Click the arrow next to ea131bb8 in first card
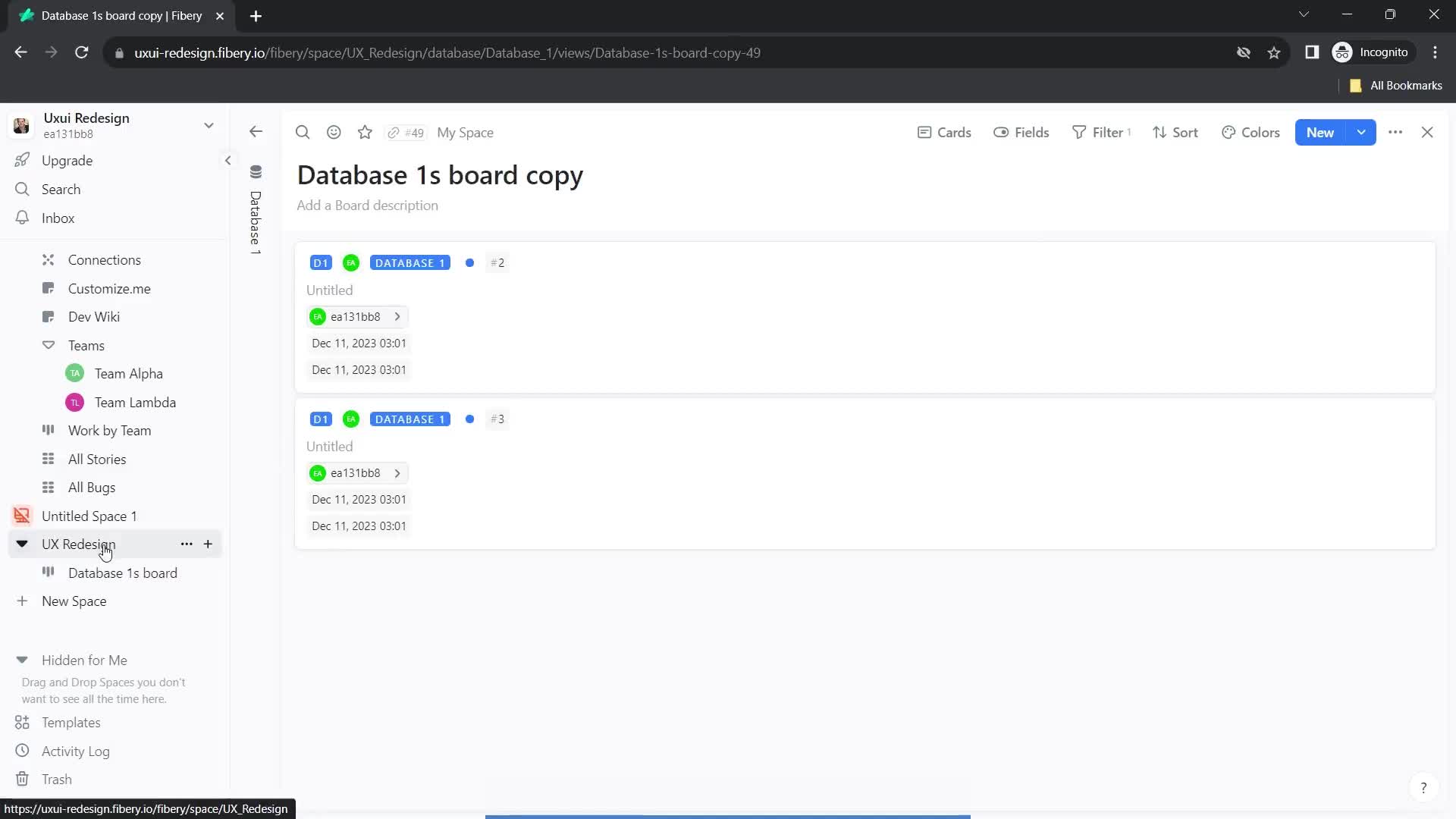This screenshot has height=819, width=1456. pos(397,316)
